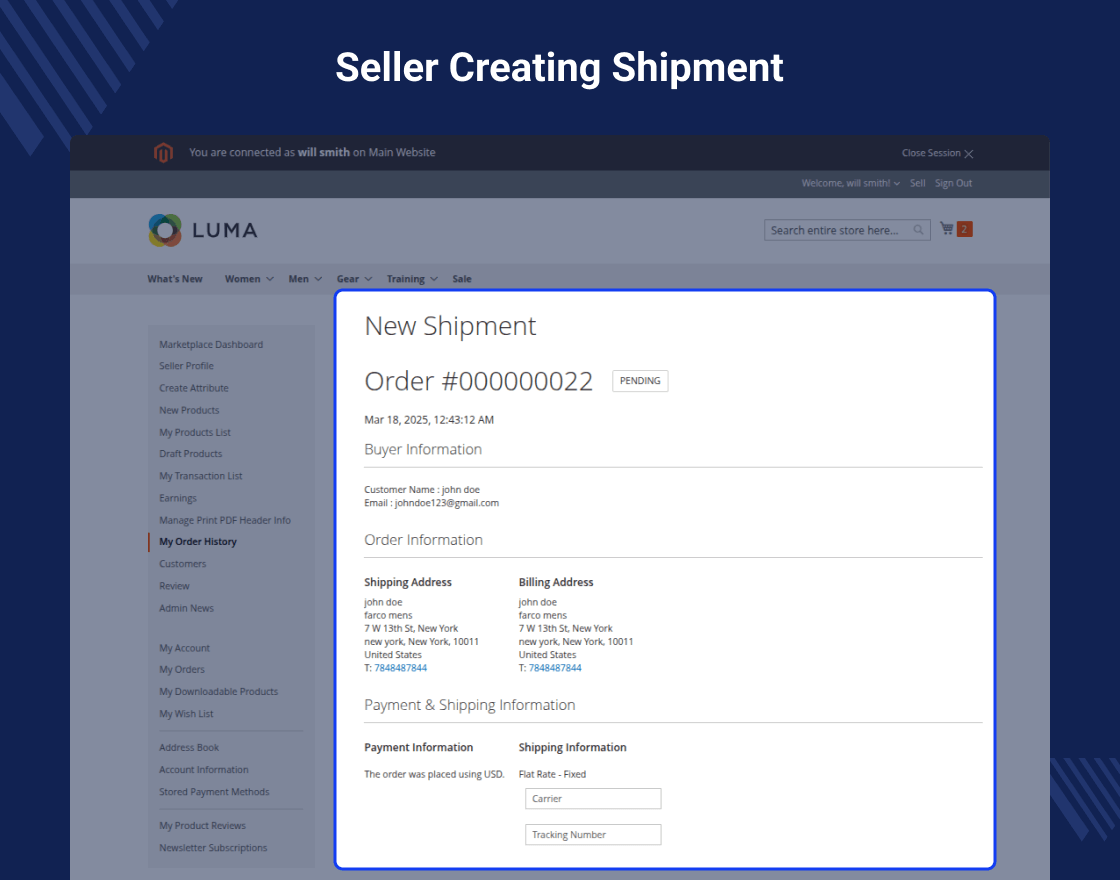Open the shopping cart icon
Image resolution: width=1120 pixels, height=880 pixels.
(946, 229)
